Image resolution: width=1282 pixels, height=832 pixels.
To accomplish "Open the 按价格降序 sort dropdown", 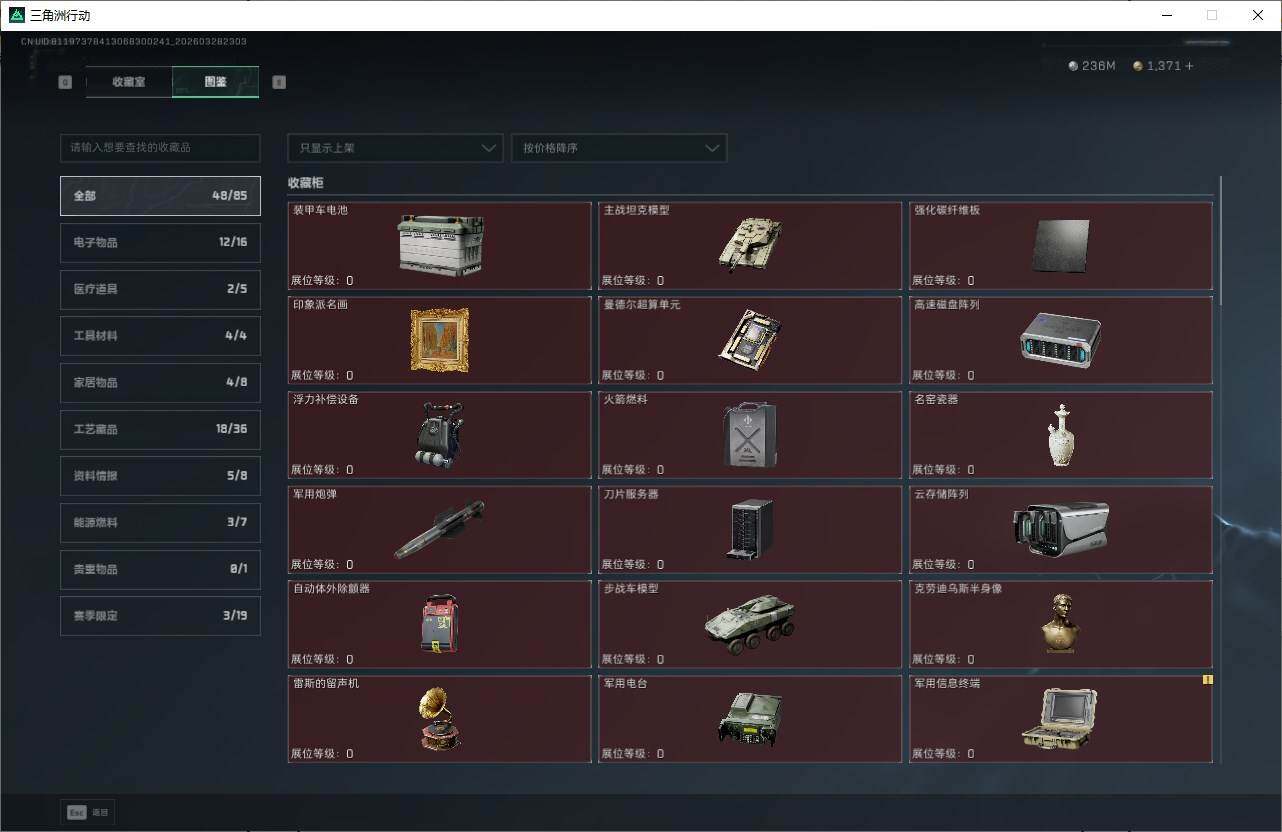I will [x=618, y=148].
